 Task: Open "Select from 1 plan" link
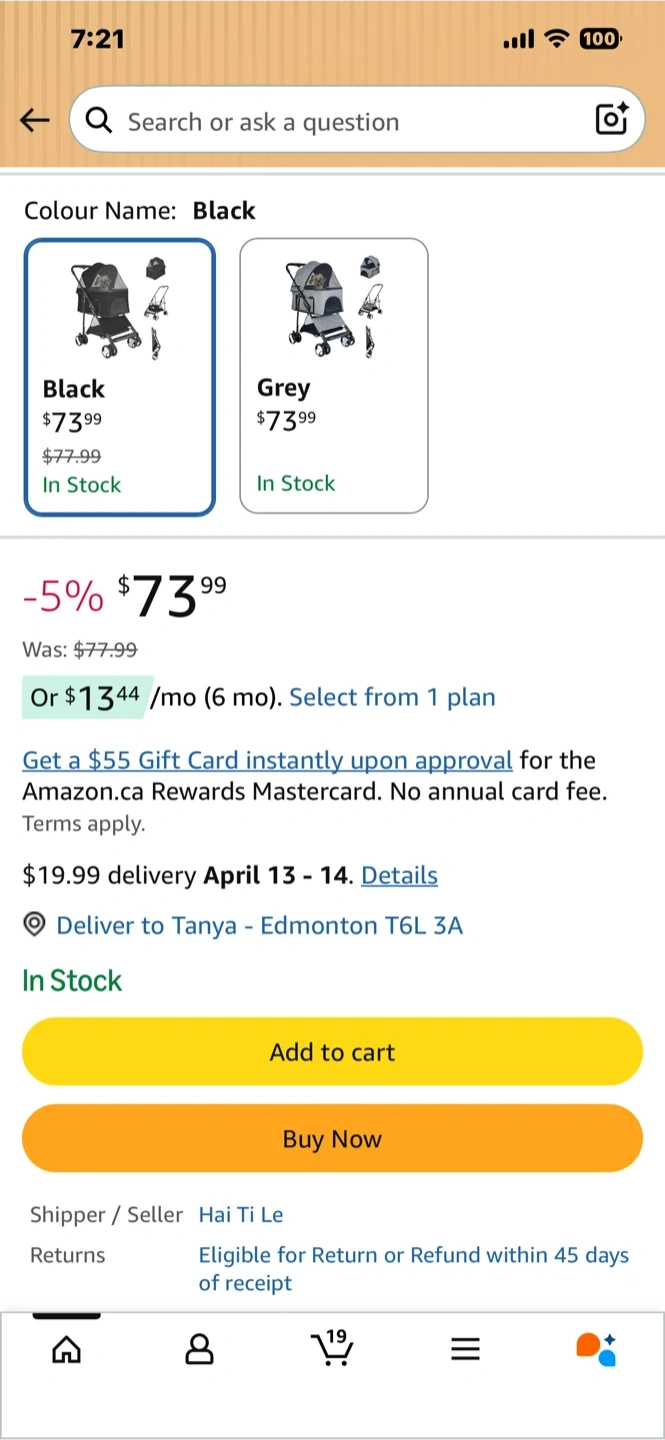392,697
